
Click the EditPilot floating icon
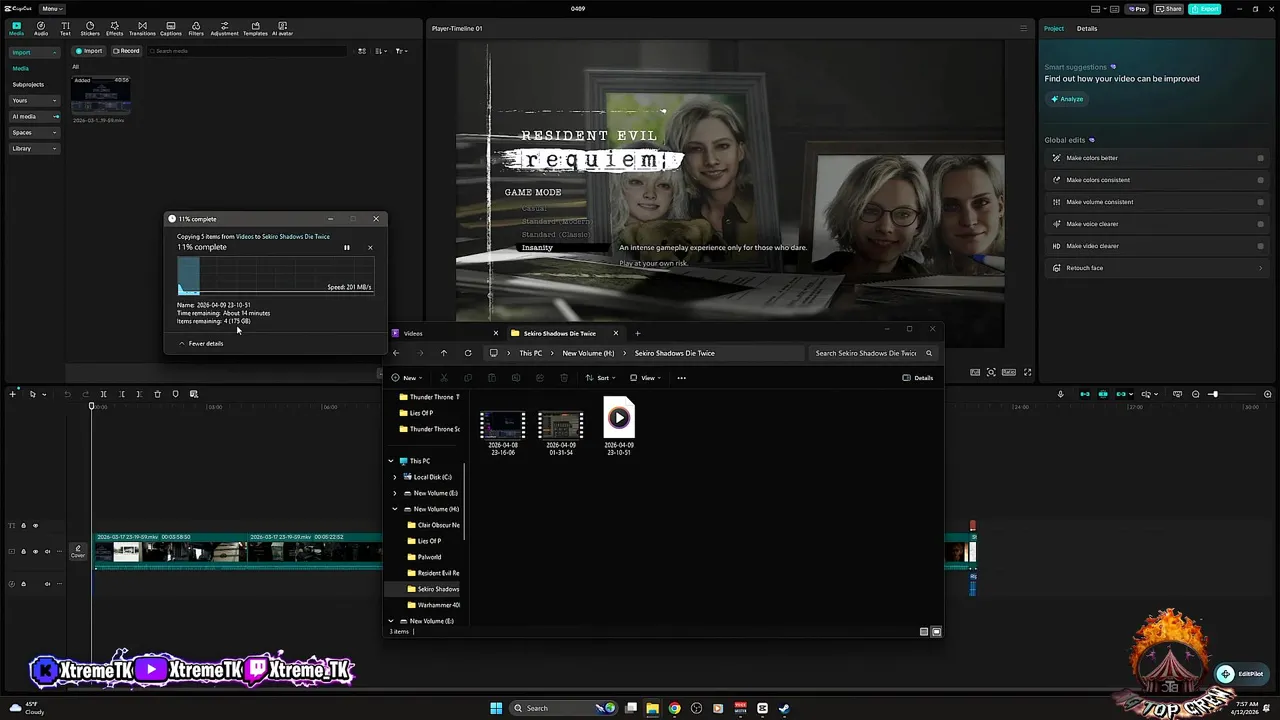(x=1226, y=674)
